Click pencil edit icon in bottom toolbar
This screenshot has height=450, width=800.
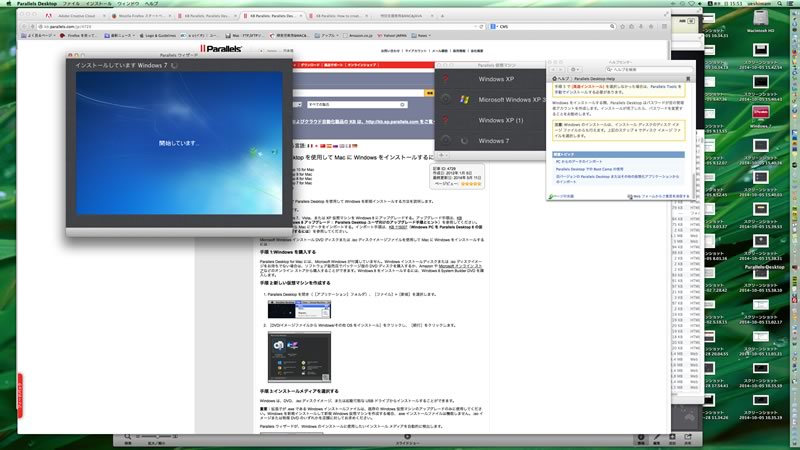coord(657,437)
